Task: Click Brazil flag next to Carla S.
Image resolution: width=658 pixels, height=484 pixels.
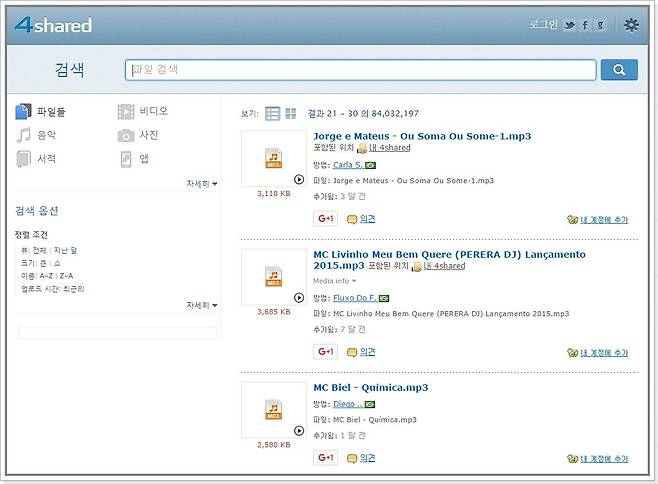Action: click(x=370, y=165)
